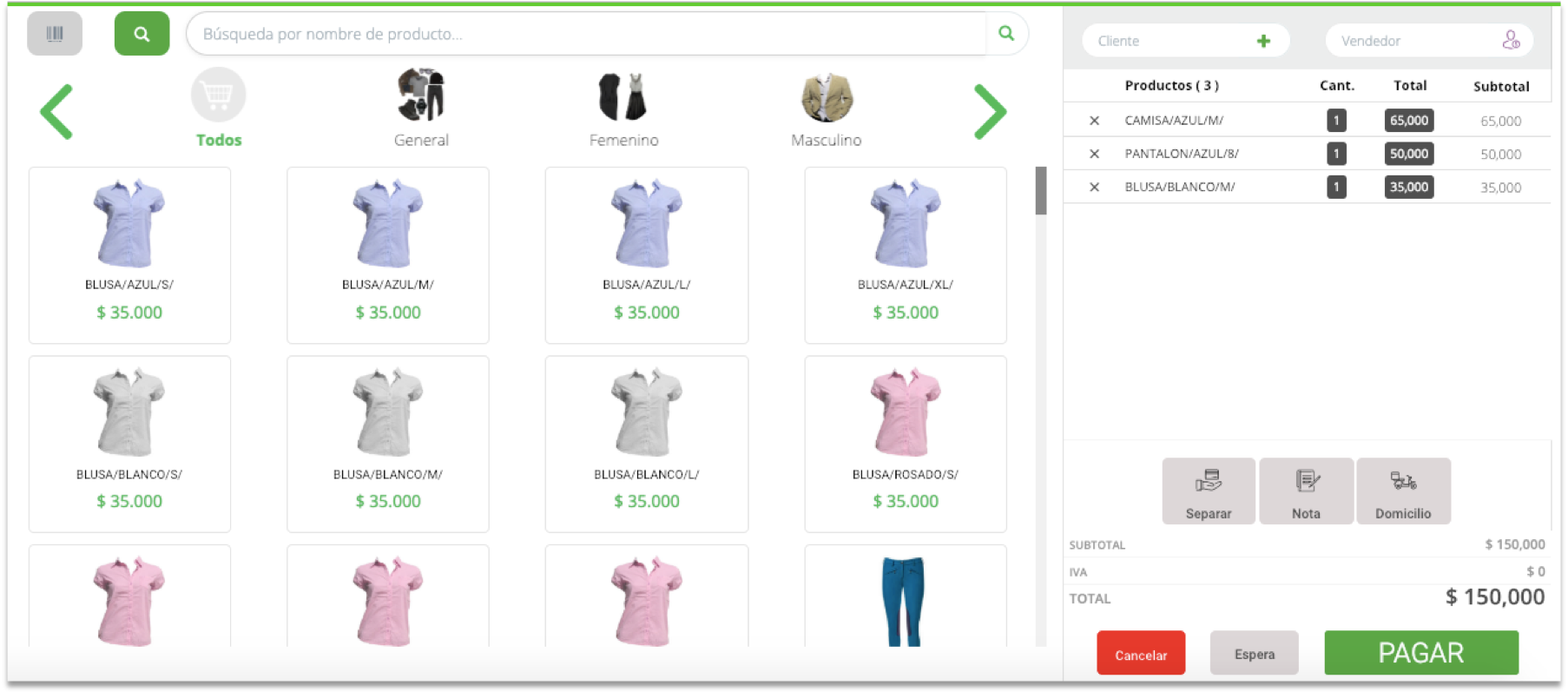Click the $ 150,000 total amount
This screenshot has width=1568, height=692.
point(1495,596)
